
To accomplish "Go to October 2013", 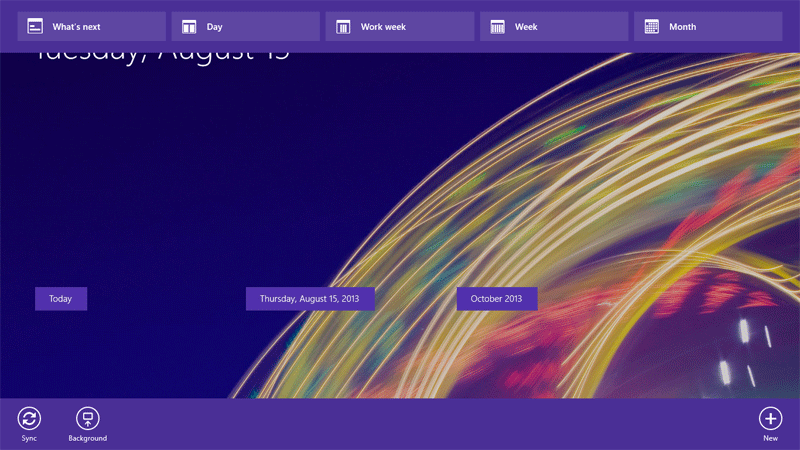I will (x=497, y=299).
